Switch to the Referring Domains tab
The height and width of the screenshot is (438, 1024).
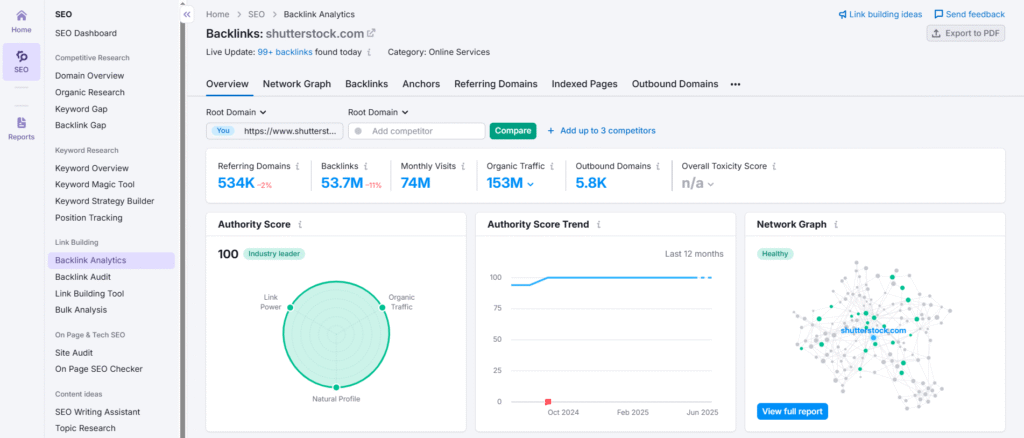496,84
